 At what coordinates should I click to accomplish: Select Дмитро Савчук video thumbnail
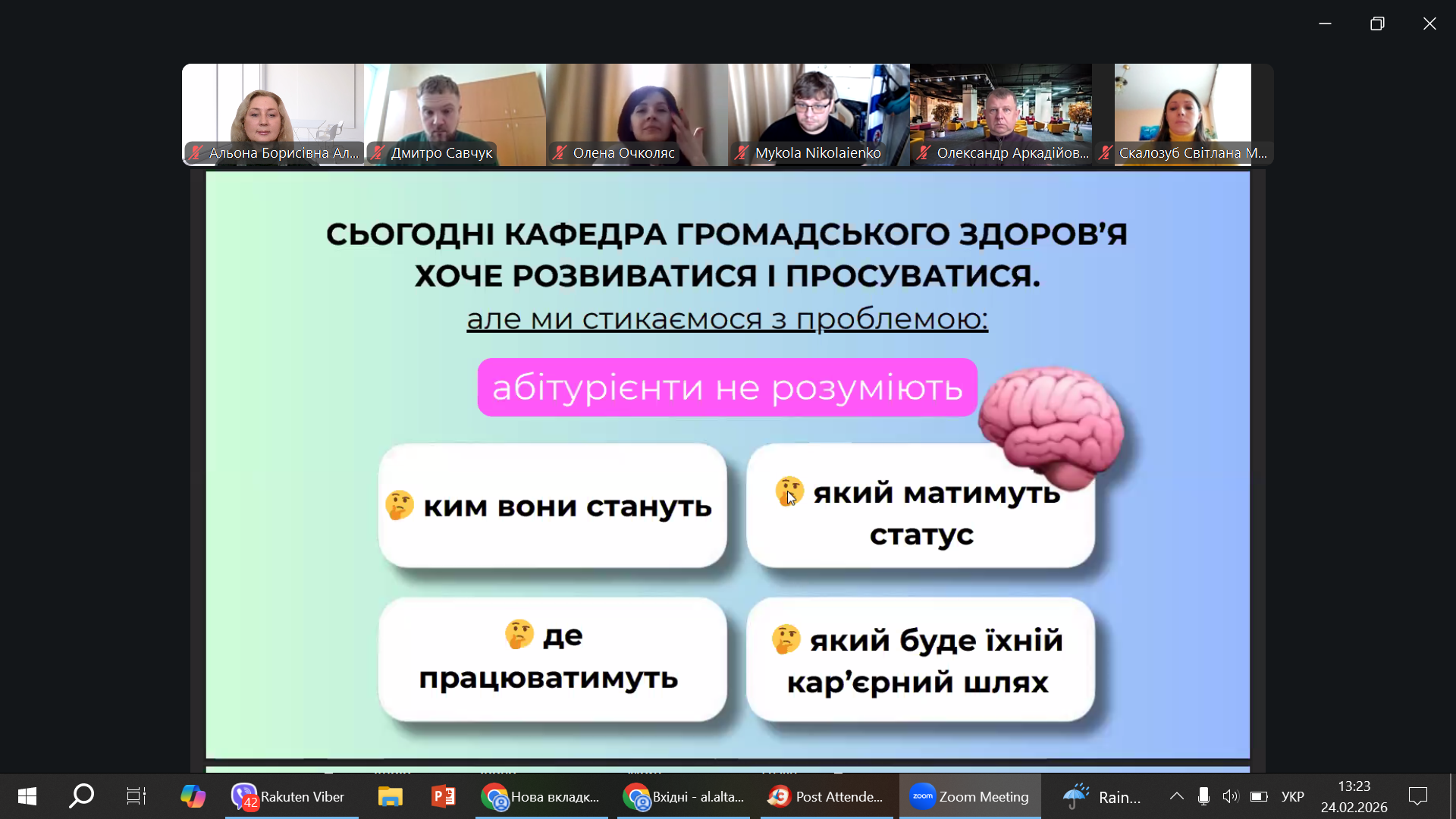[x=454, y=114]
